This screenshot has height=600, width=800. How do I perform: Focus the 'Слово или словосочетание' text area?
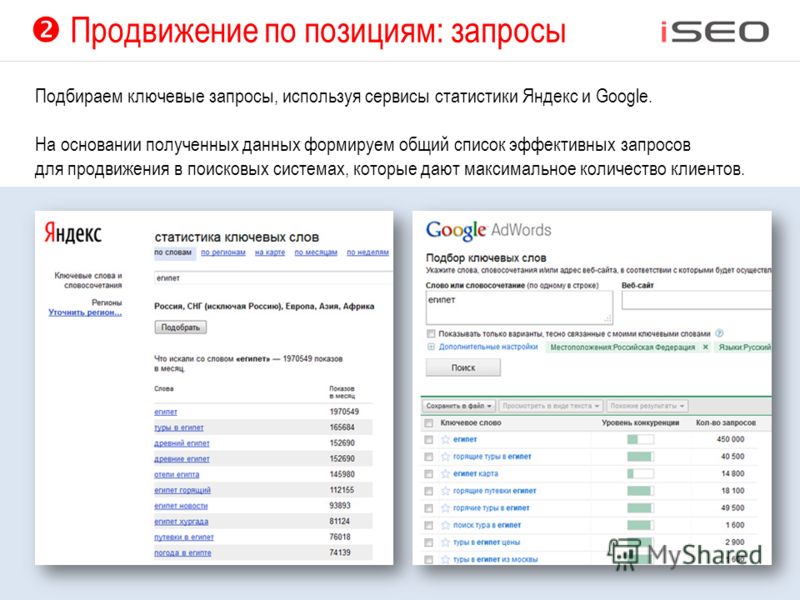click(519, 307)
